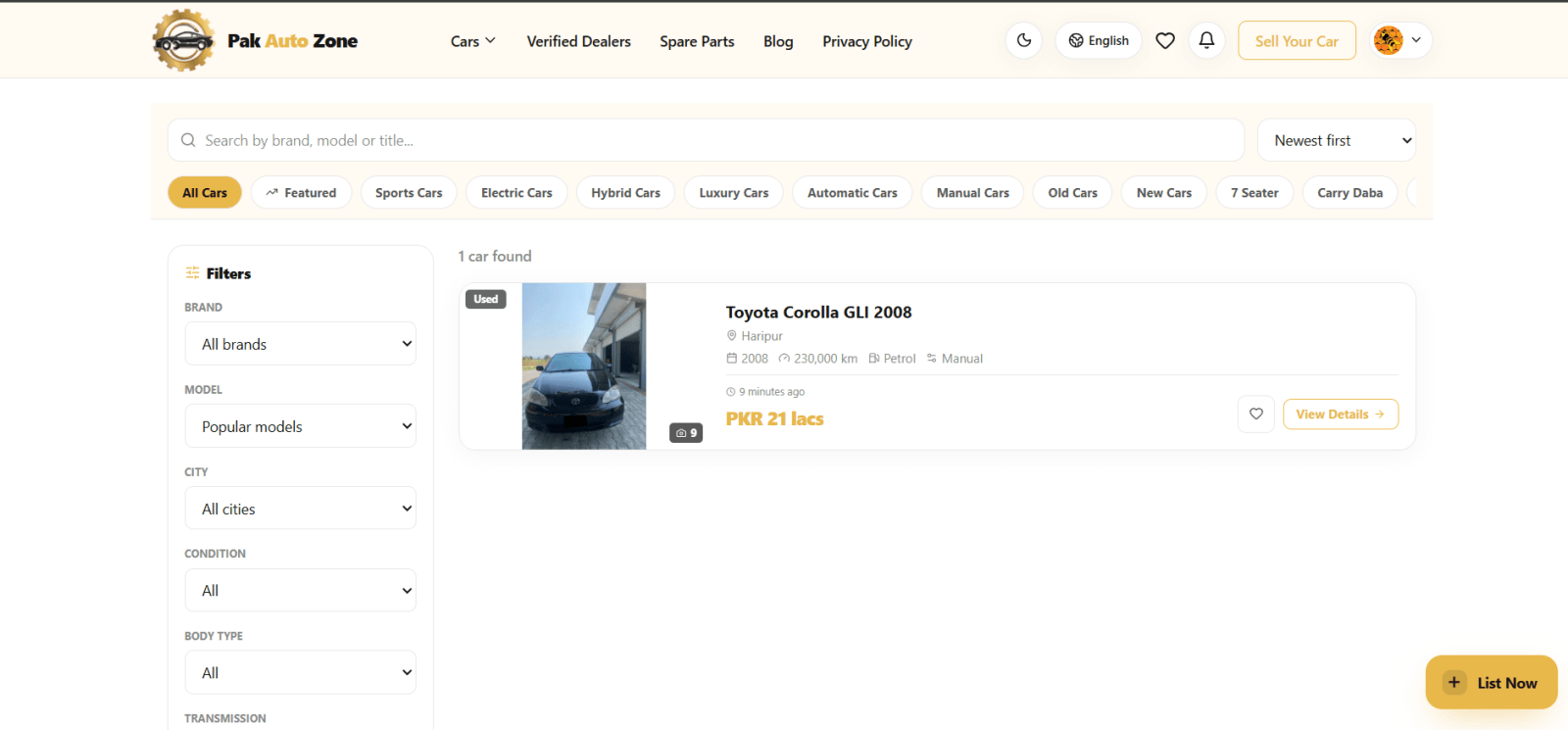This screenshot has height=730, width=1568.
Task: Open the user profile avatar menu
Action: tap(1401, 40)
